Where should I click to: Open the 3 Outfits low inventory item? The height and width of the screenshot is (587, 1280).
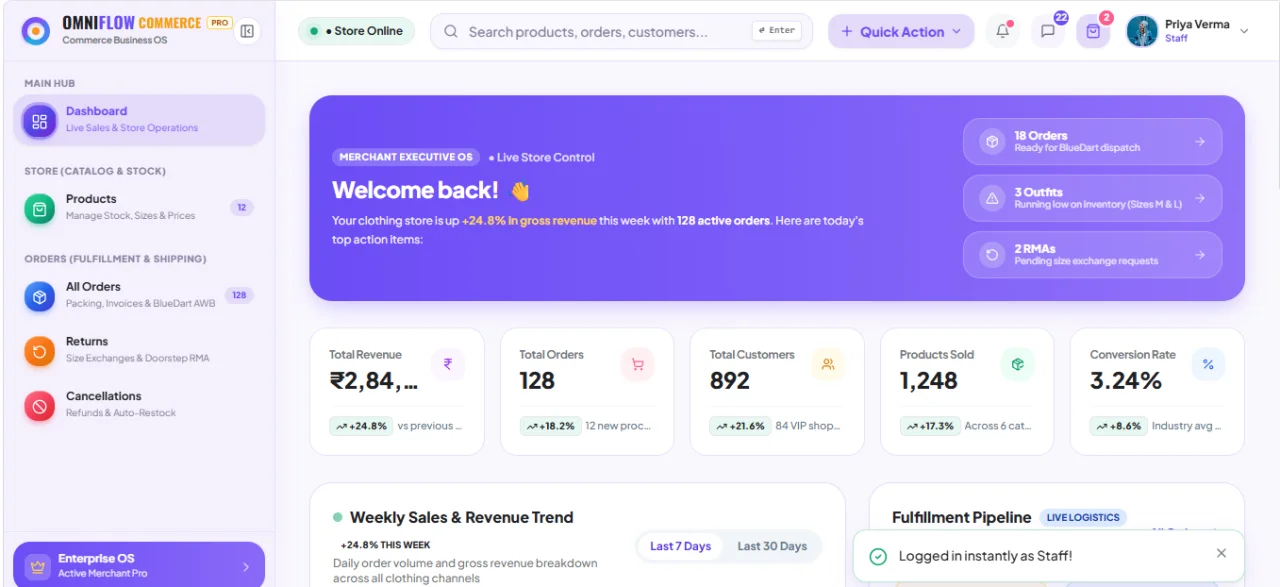click(1092, 198)
